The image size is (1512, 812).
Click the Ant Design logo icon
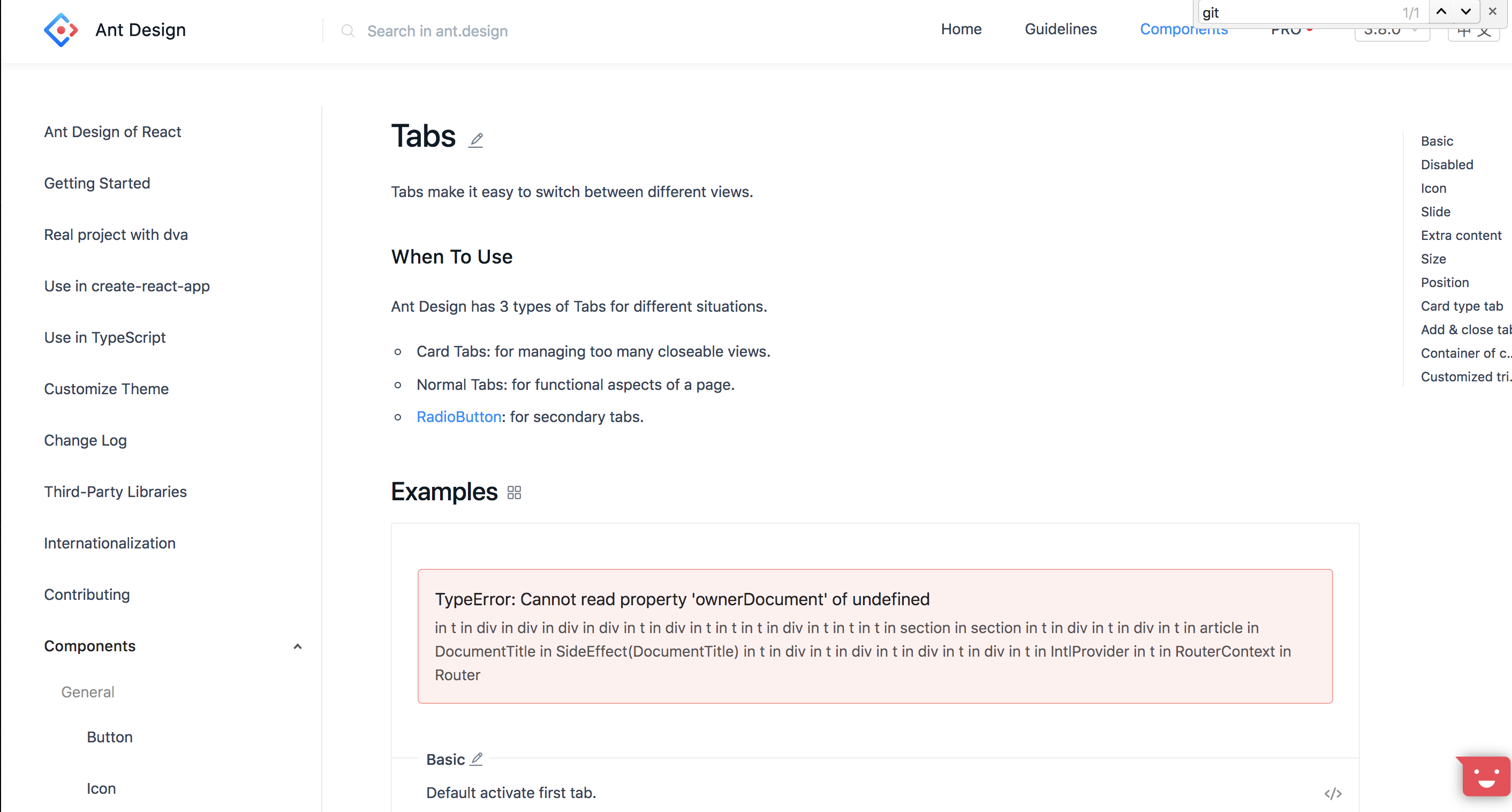coord(61,29)
